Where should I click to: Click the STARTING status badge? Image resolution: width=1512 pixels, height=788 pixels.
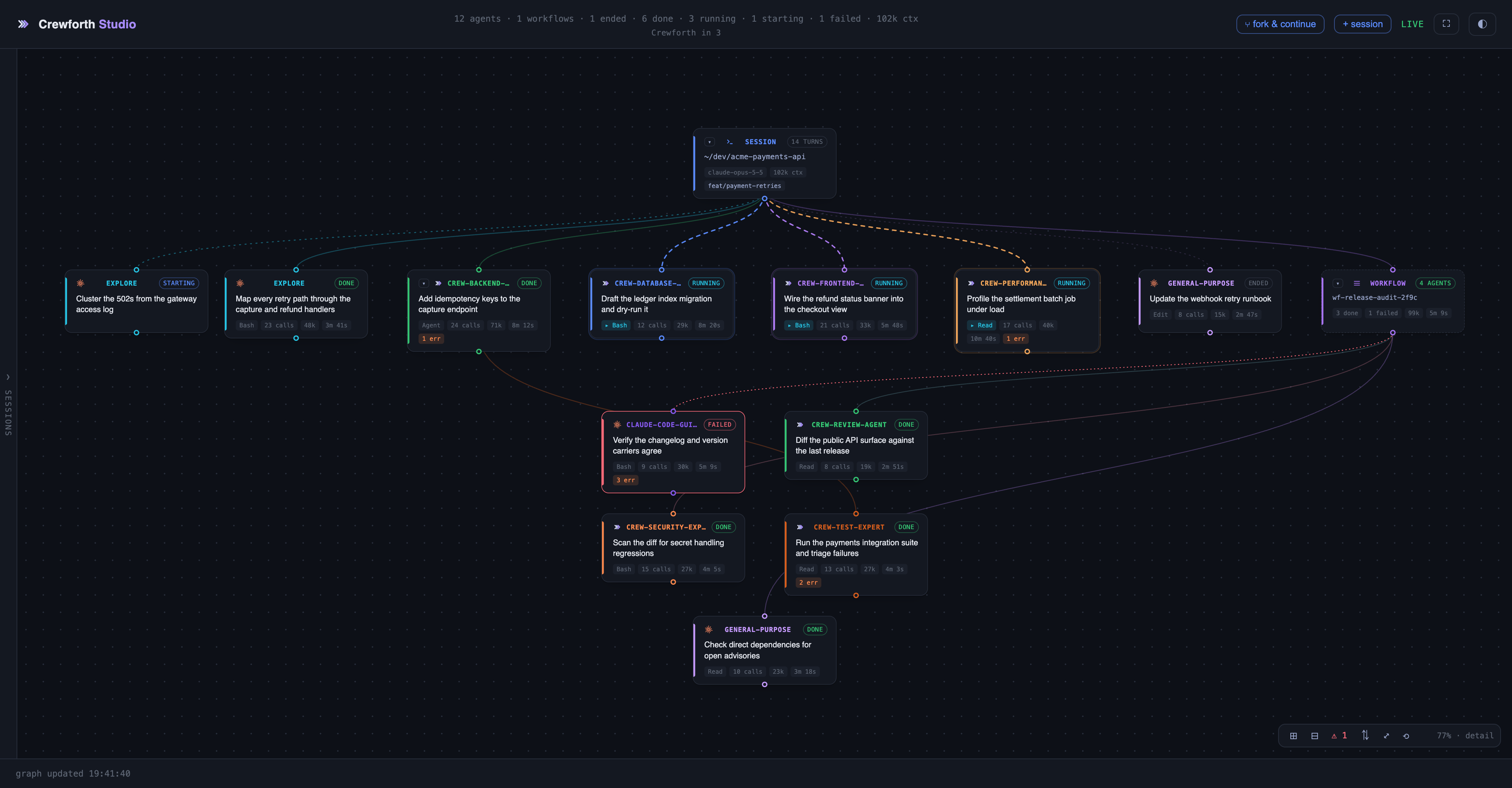tap(179, 284)
